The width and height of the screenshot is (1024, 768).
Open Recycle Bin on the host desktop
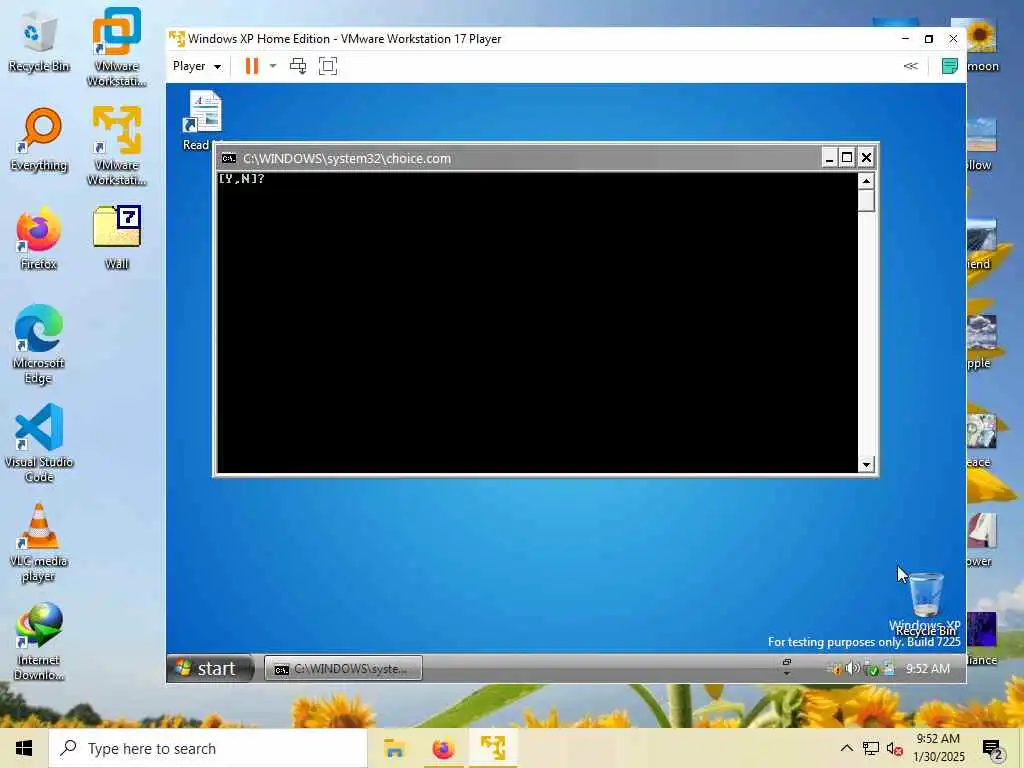pos(39,42)
